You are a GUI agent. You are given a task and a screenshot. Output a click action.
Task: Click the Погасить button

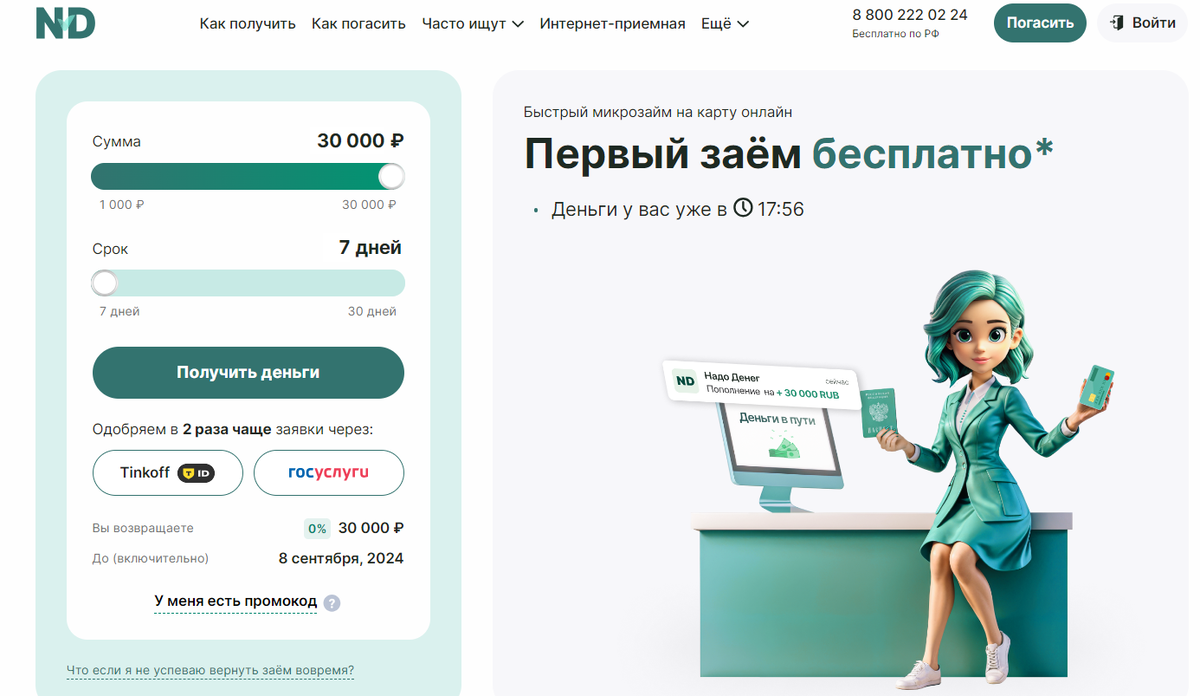point(1040,23)
